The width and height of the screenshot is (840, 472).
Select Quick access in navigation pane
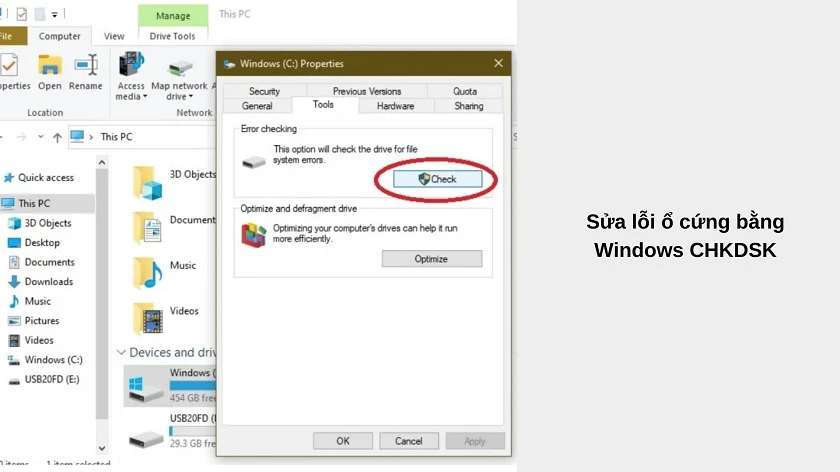(46, 177)
